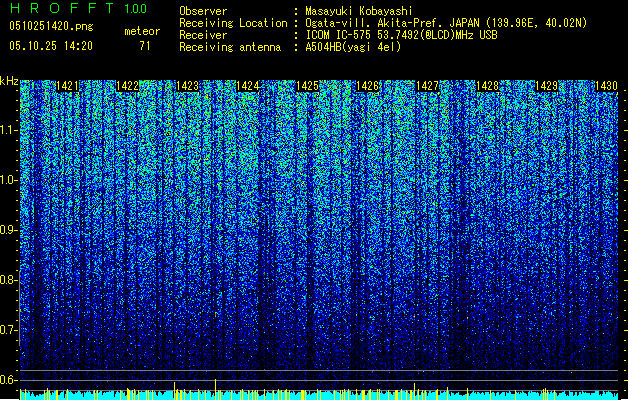Viewport: 629px width, 400px height.
Task: Click the 1428 time marker
Action: click(x=487, y=86)
